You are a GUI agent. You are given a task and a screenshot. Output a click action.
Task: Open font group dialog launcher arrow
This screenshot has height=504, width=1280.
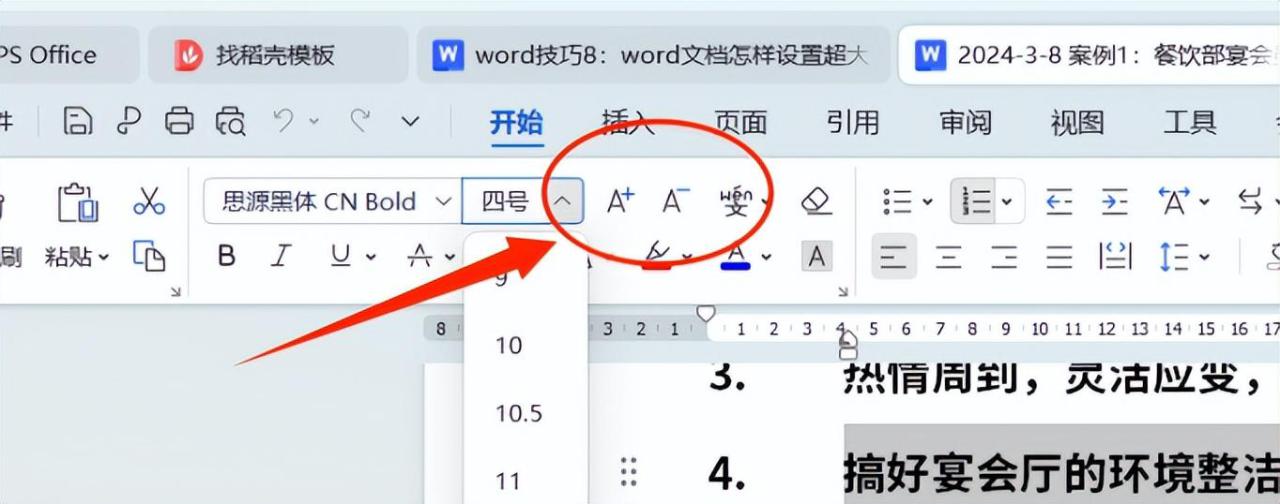pyautogui.click(x=843, y=292)
